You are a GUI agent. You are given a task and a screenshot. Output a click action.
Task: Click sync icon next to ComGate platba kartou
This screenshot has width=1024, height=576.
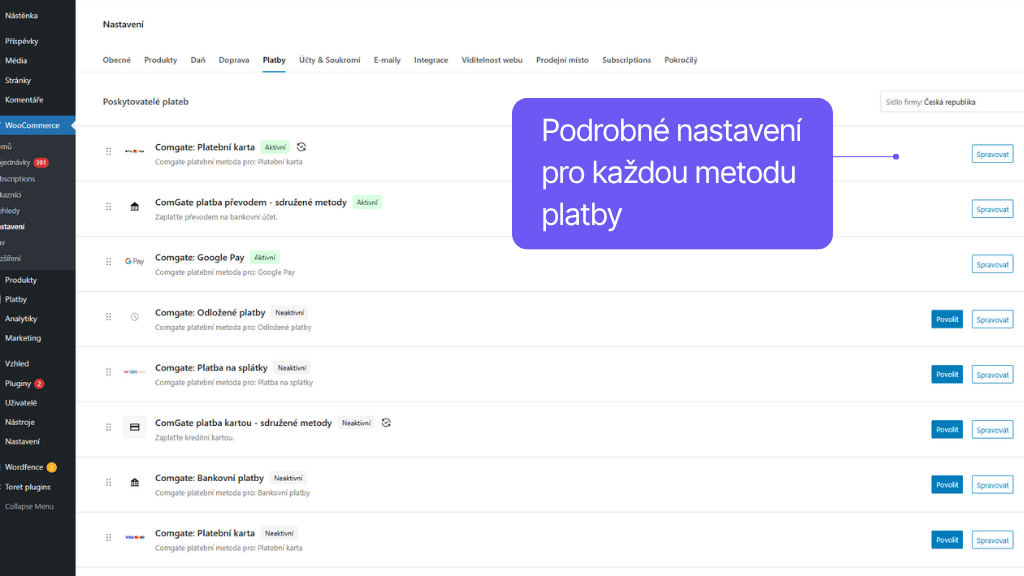tap(386, 422)
